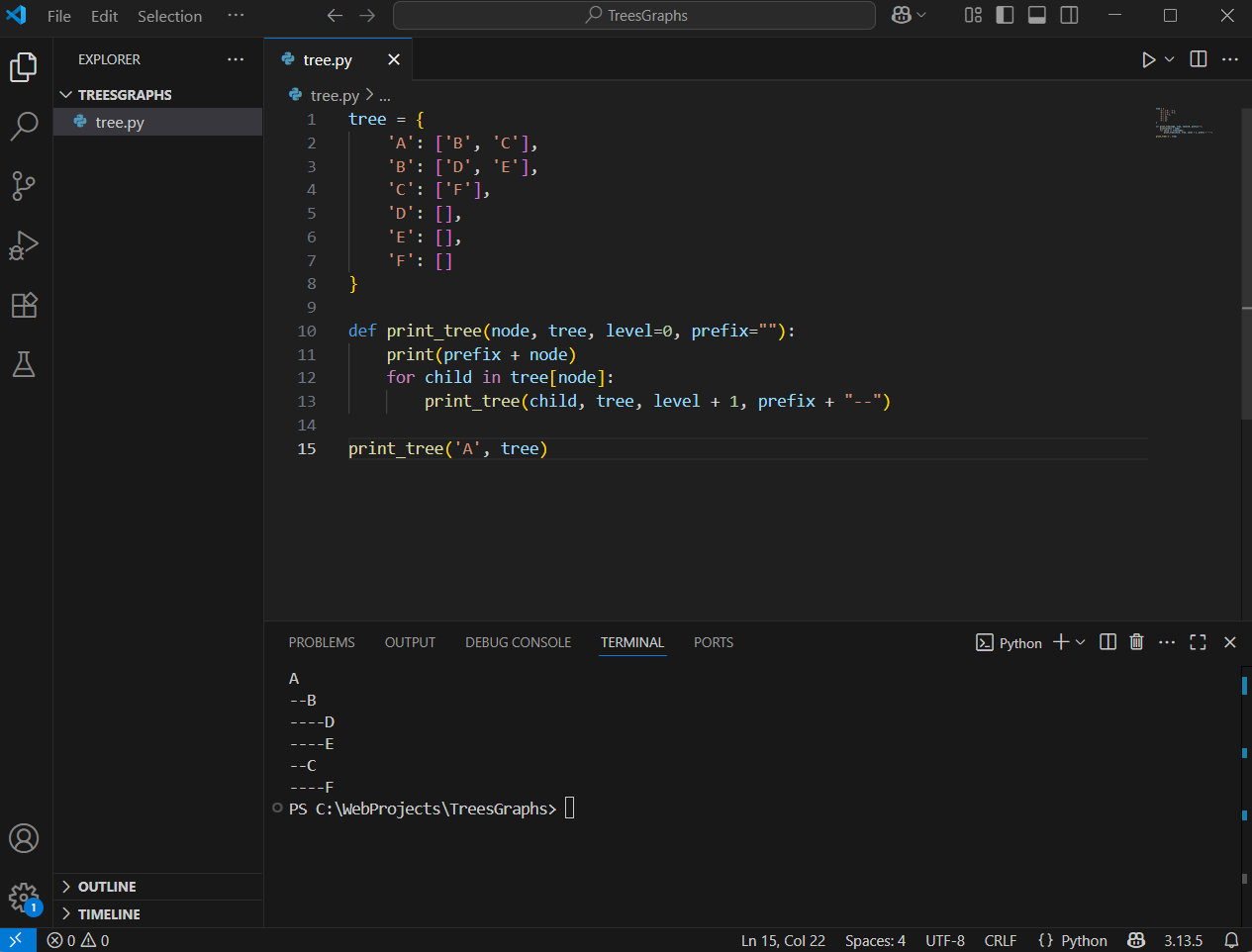Toggle the bottom panel visibility
This screenshot has width=1252, height=952.
pyautogui.click(x=1037, y=15)
